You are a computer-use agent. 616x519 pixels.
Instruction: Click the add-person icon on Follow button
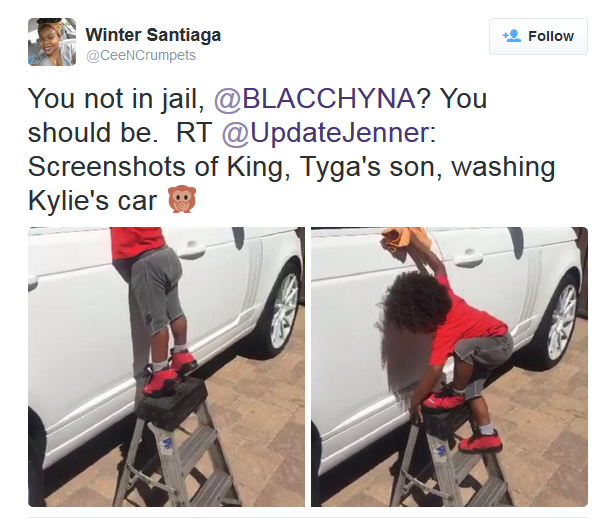pyautogui.click(x=512, y=36)
